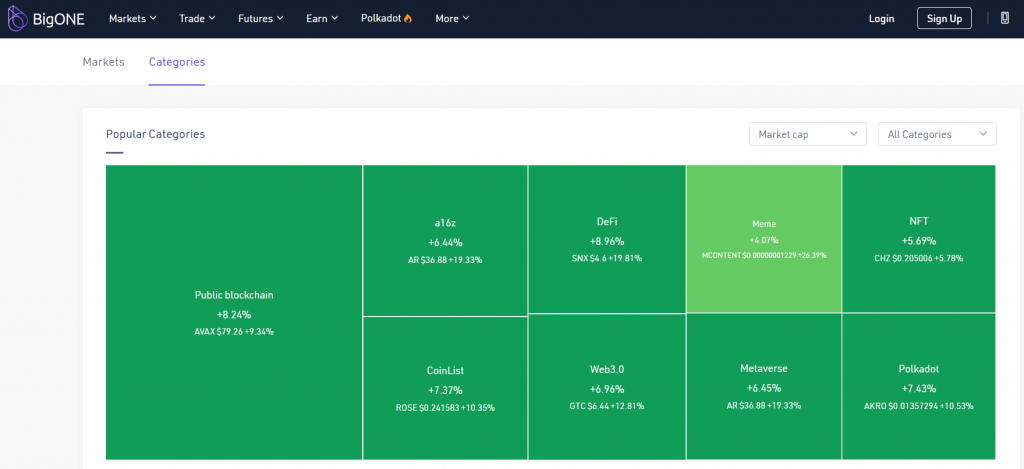Click the MCONTENT price text in Meme tile

pyautogui.click(x=764, y=255)
